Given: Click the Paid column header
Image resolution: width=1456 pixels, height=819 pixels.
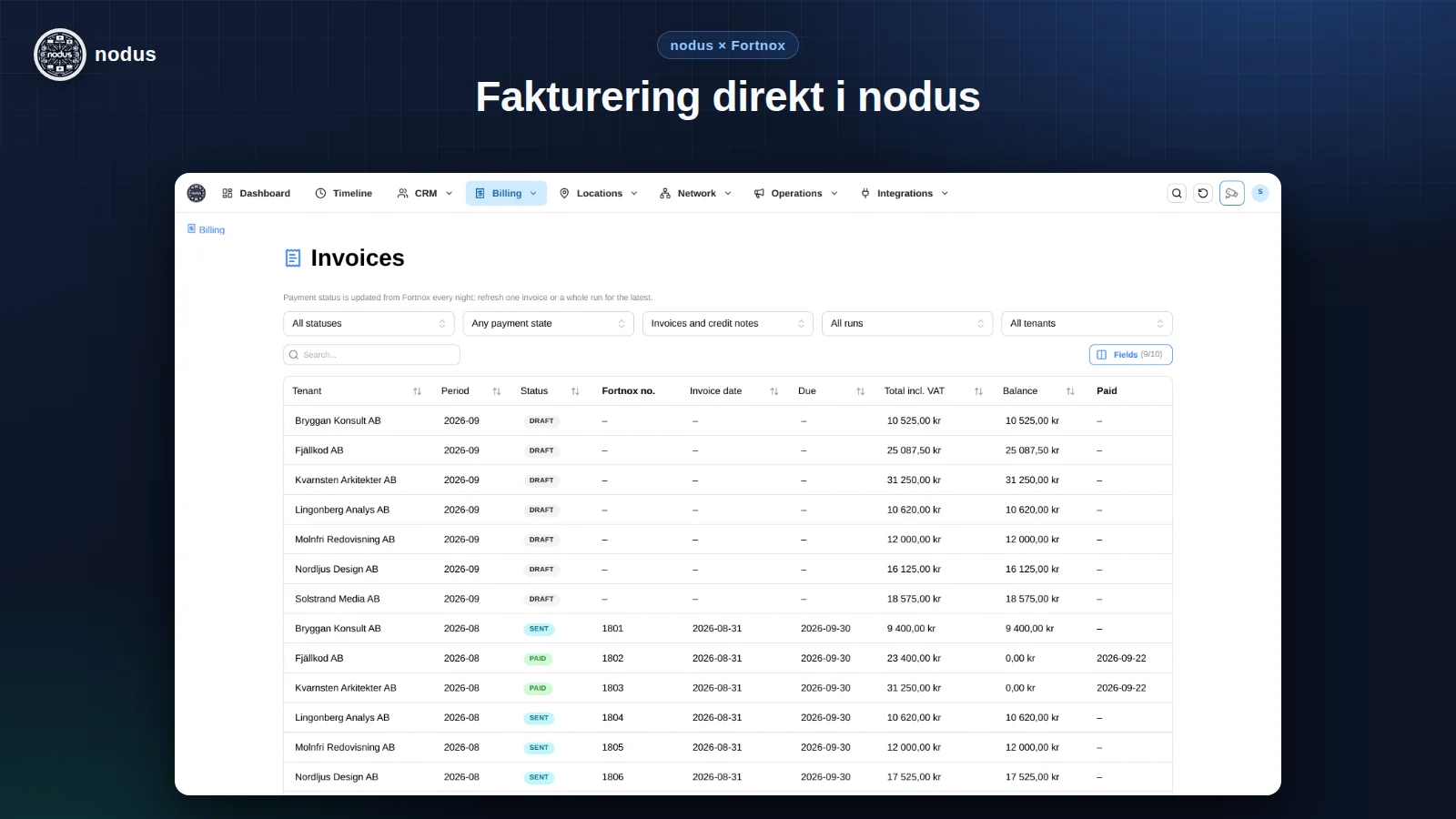Looking at the screenshot, I should tap(1107, 391).
